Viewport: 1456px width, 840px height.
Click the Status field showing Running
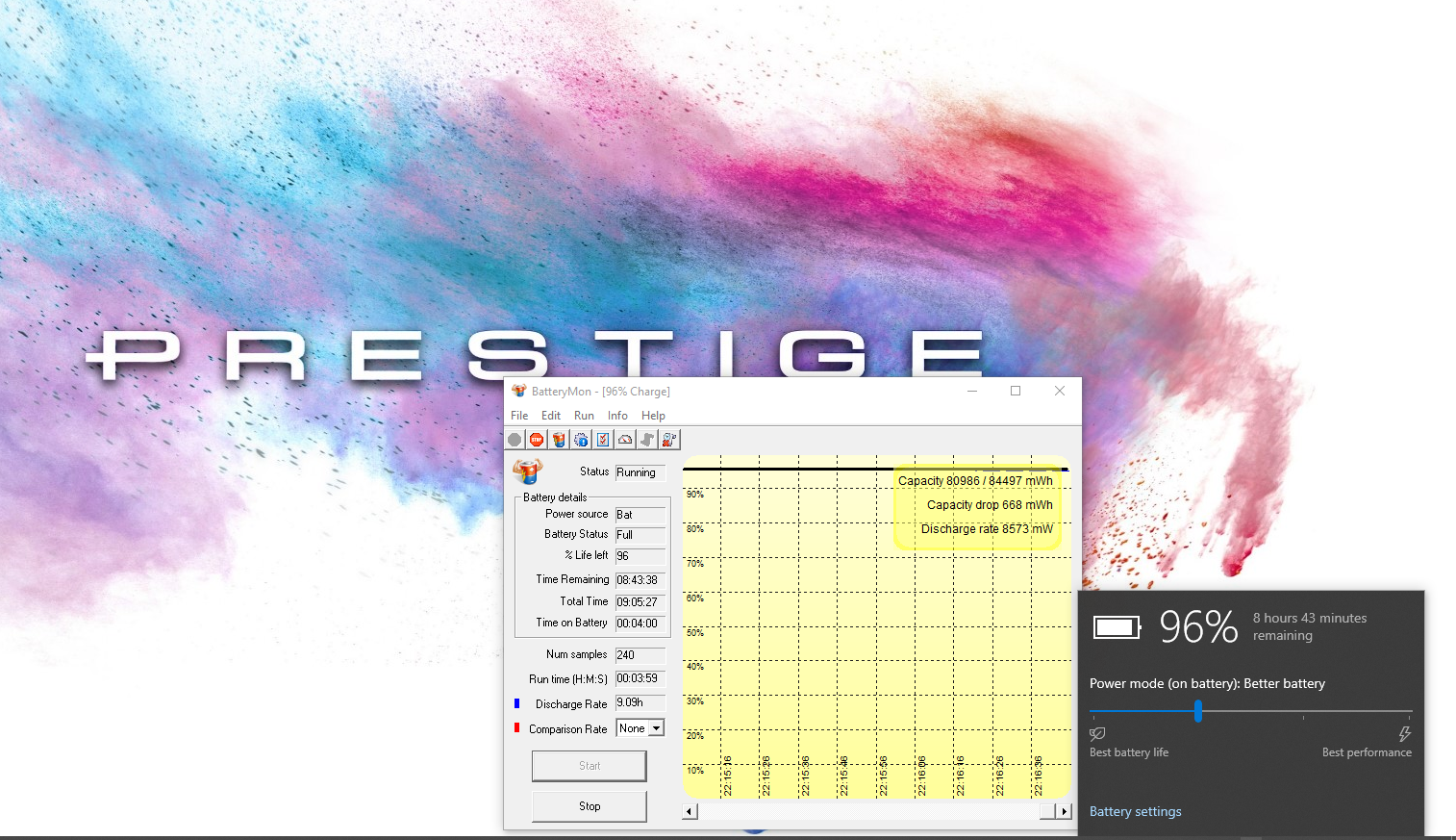[640, 472]
